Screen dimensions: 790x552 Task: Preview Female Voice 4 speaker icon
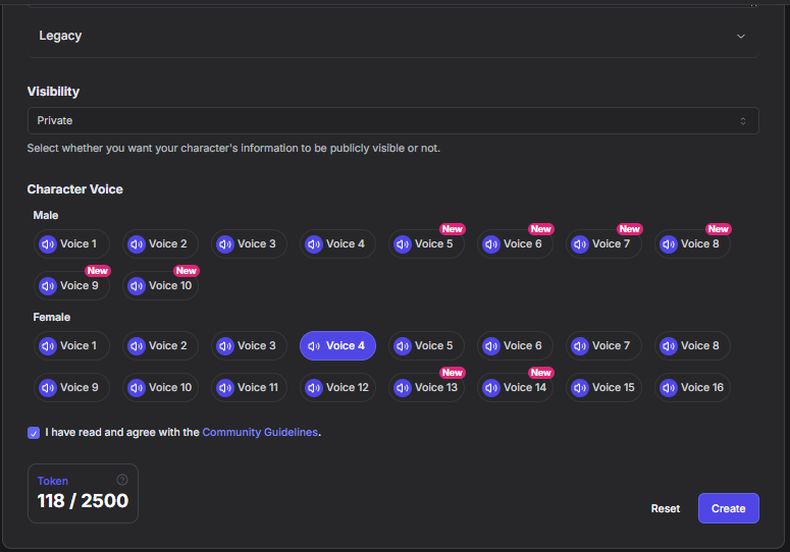[x=314, y=346]
